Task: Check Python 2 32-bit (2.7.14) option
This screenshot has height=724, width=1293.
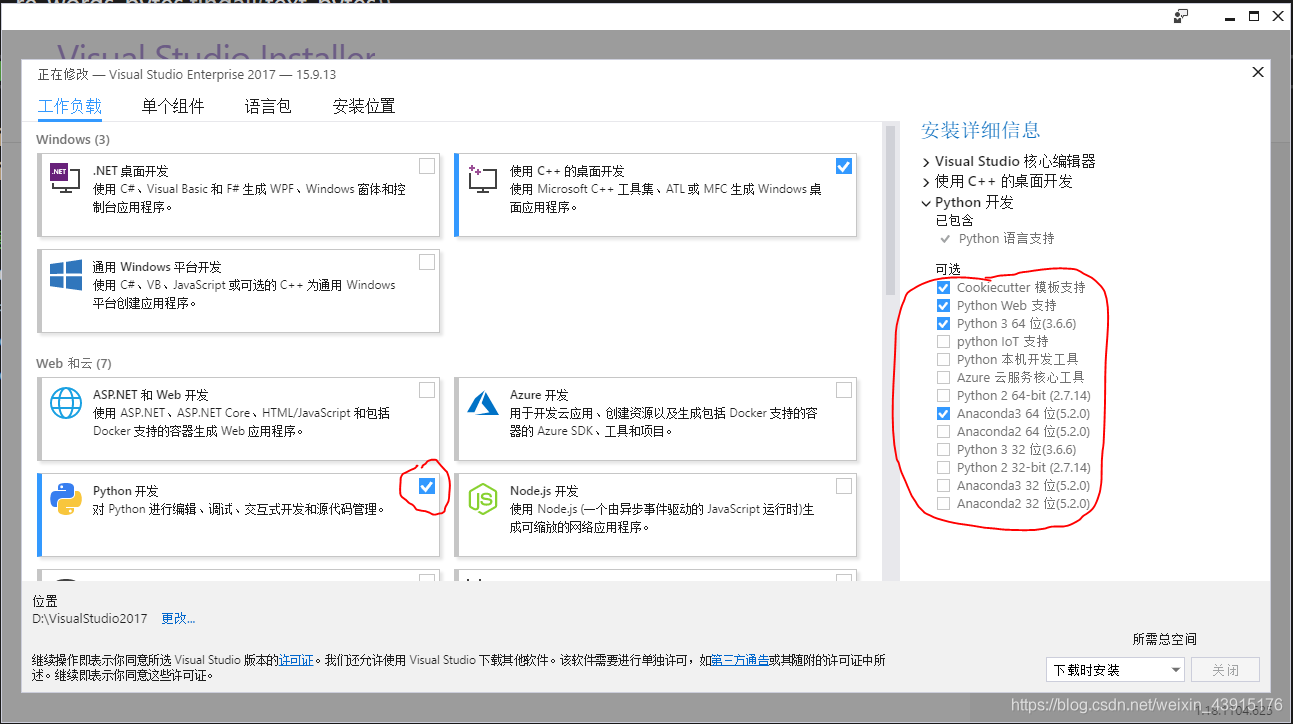Action: 943,468
